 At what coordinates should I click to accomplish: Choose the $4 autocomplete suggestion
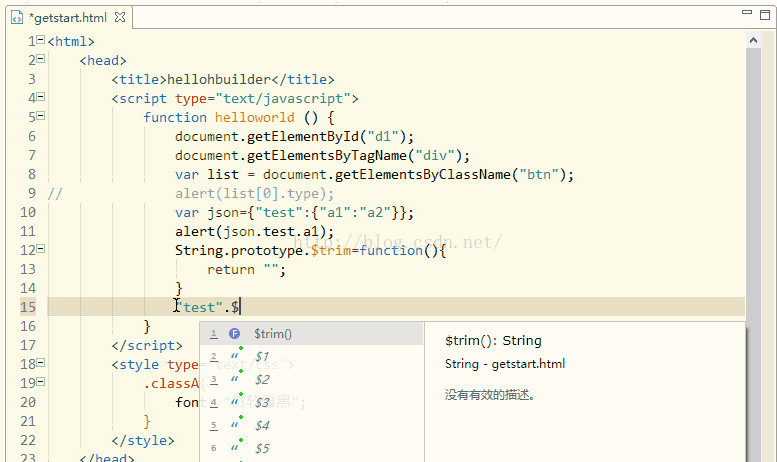(312, 425)
